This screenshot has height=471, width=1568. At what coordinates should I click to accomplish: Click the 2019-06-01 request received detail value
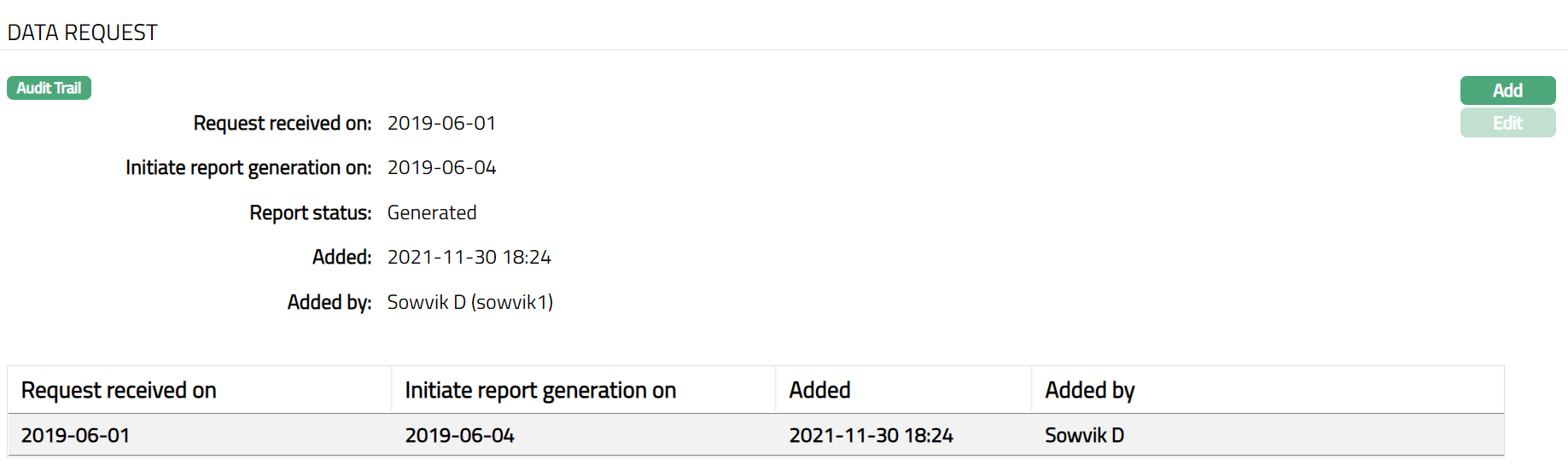click(x=441, y=123)
